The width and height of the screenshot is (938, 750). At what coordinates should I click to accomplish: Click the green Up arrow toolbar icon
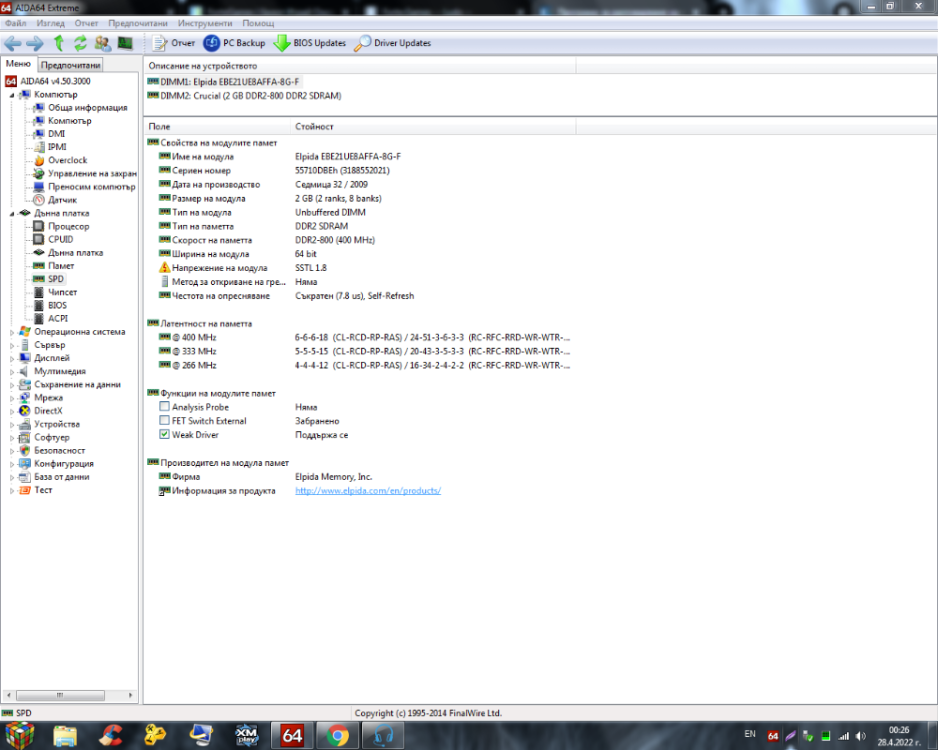(59, 43)
